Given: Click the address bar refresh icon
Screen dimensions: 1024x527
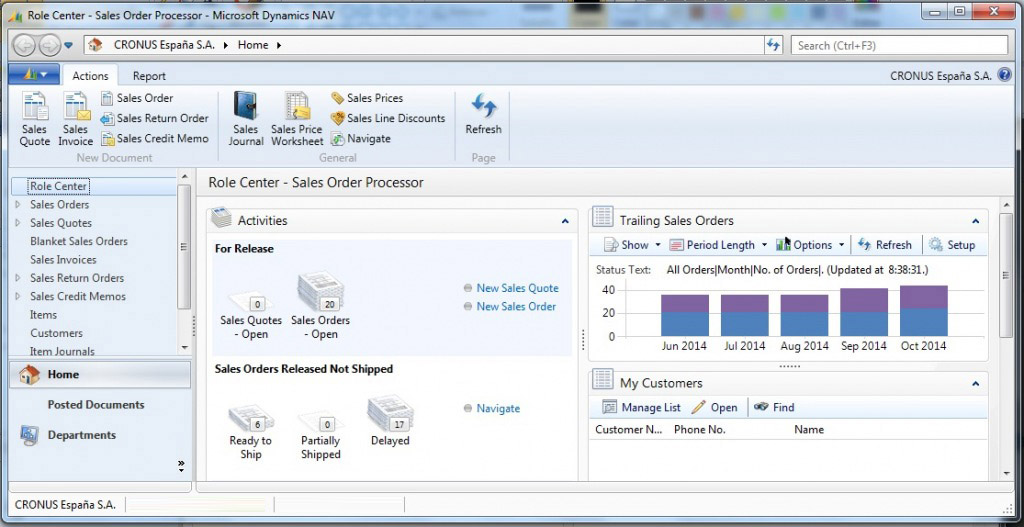Looking at the screenshot, I should coord(773,45).
